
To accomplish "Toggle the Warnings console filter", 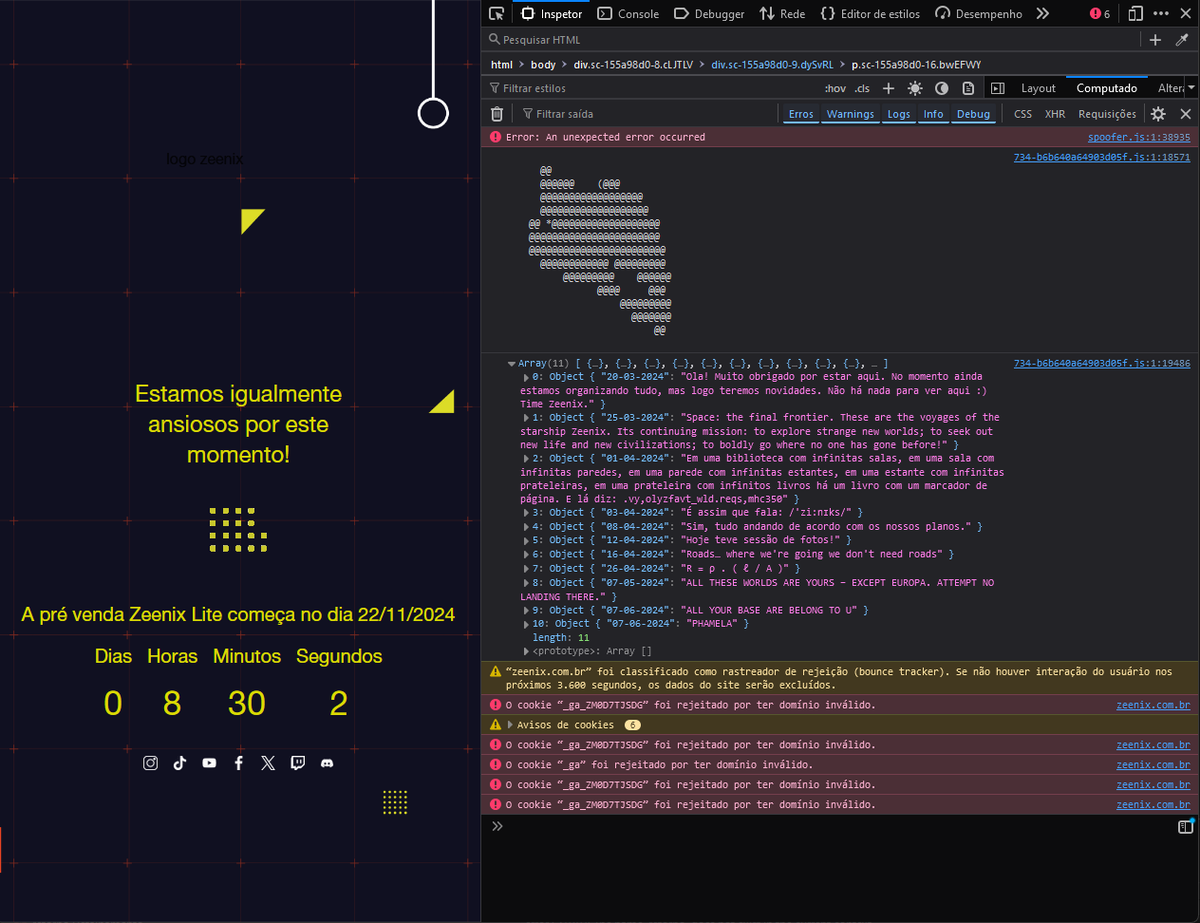I will (850, 114).
